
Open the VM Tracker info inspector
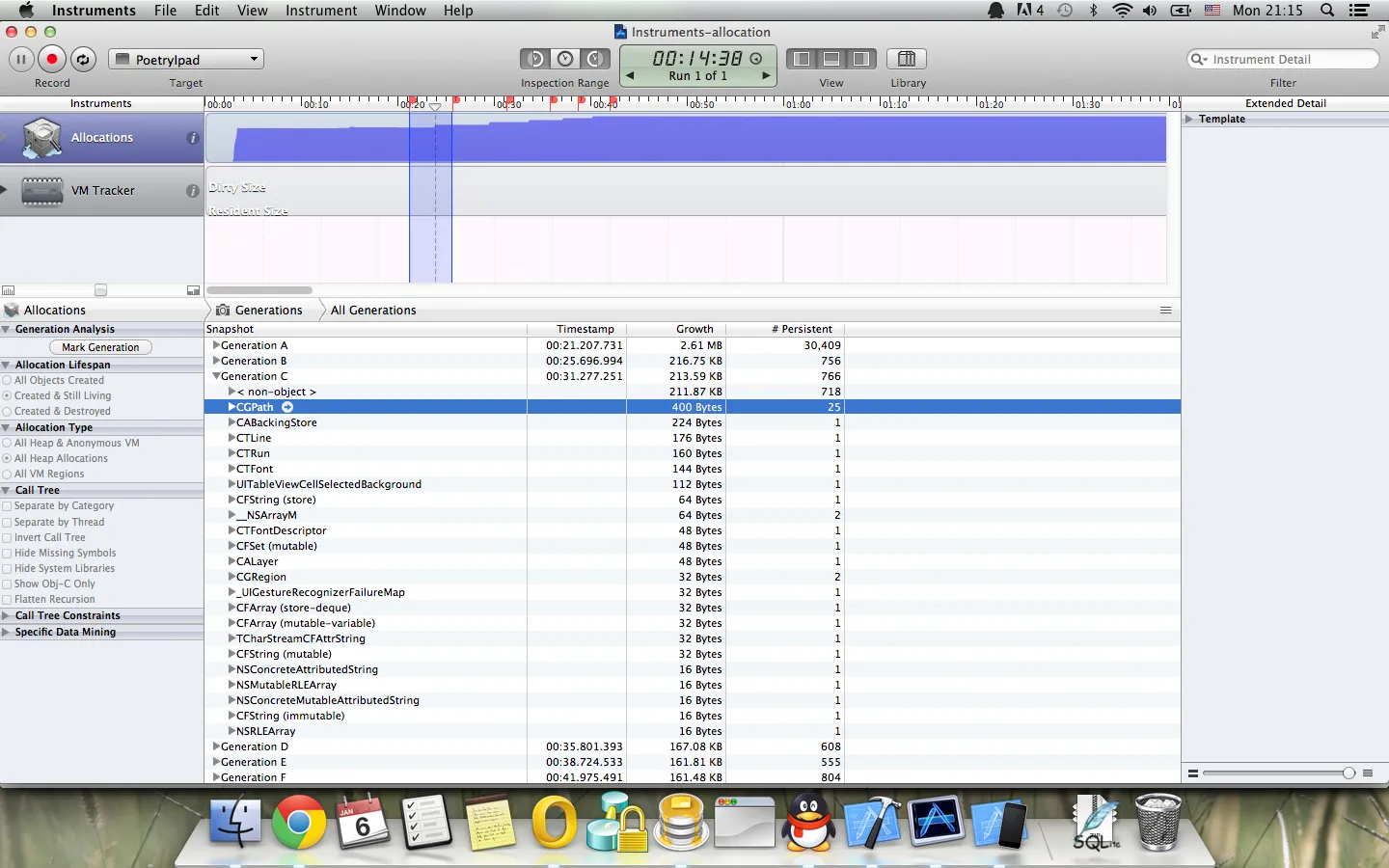(193, 191)
